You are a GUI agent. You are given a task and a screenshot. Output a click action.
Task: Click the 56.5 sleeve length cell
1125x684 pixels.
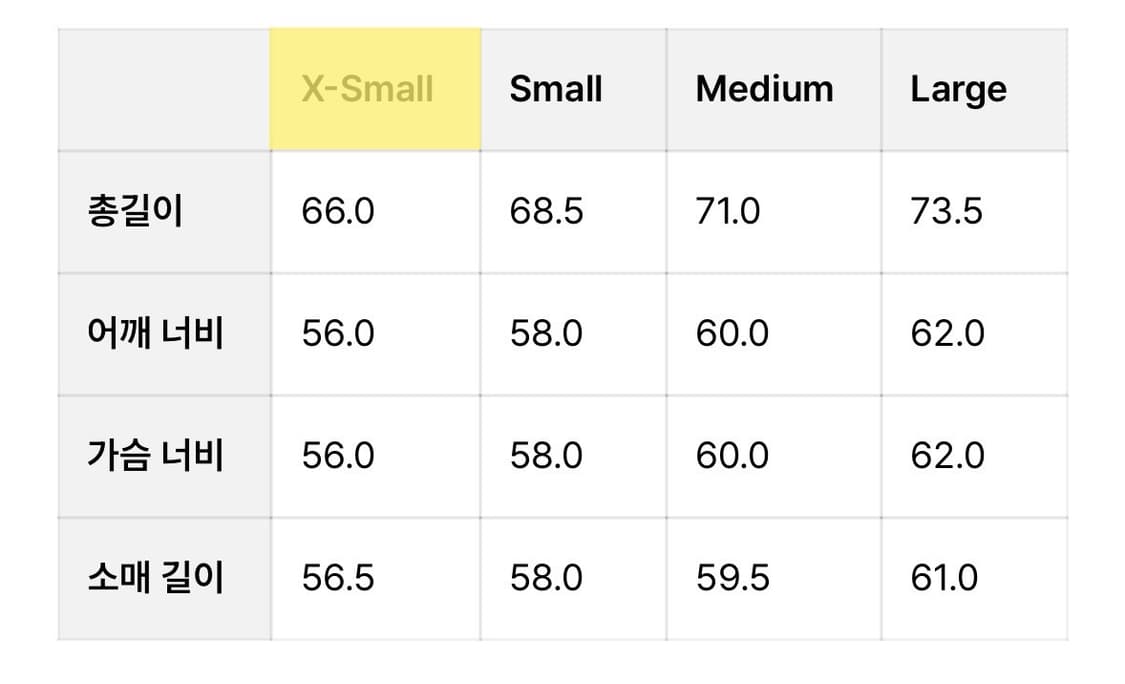[x=338, y=578]
